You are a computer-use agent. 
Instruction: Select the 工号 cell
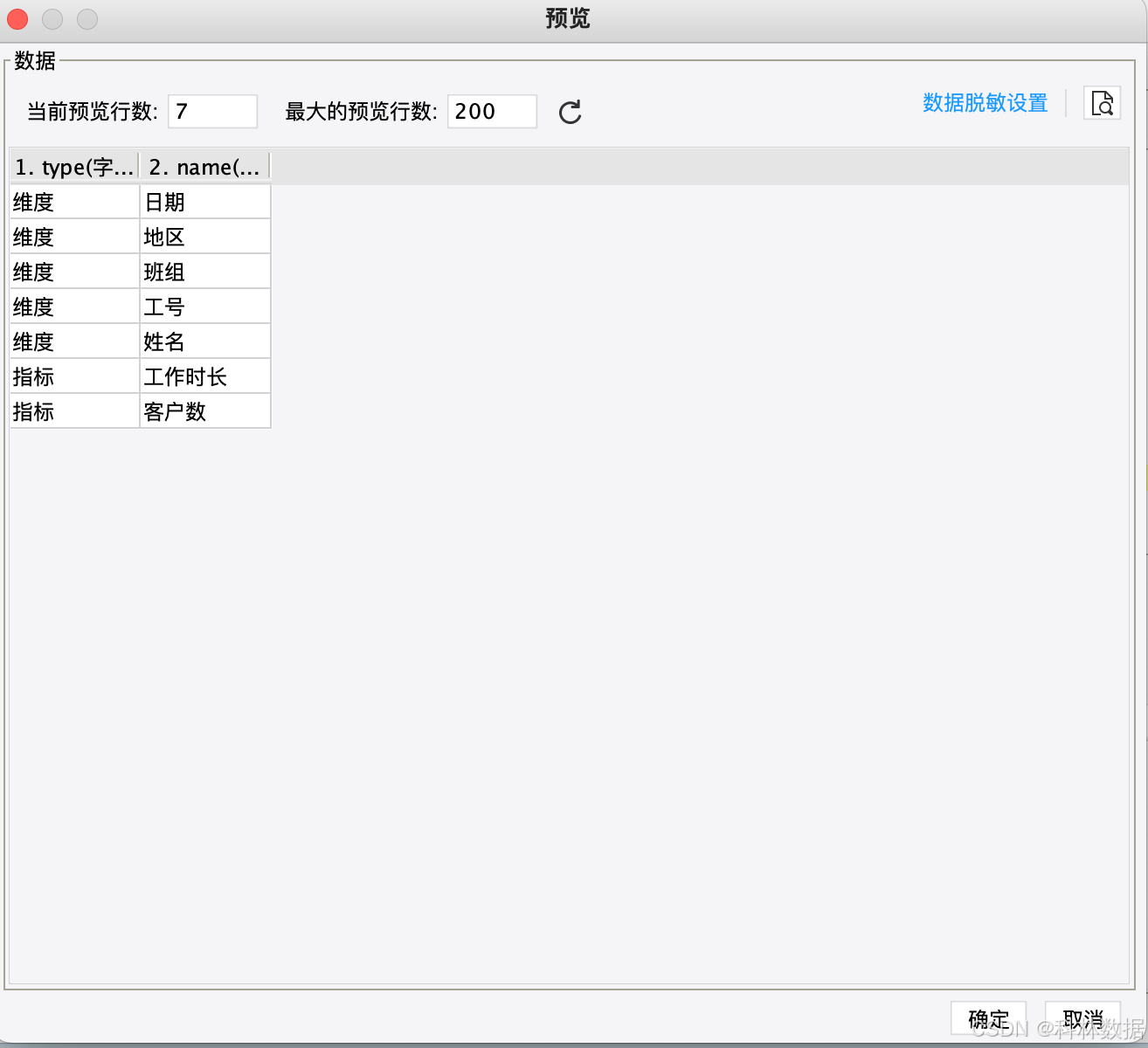pos(205,307)
